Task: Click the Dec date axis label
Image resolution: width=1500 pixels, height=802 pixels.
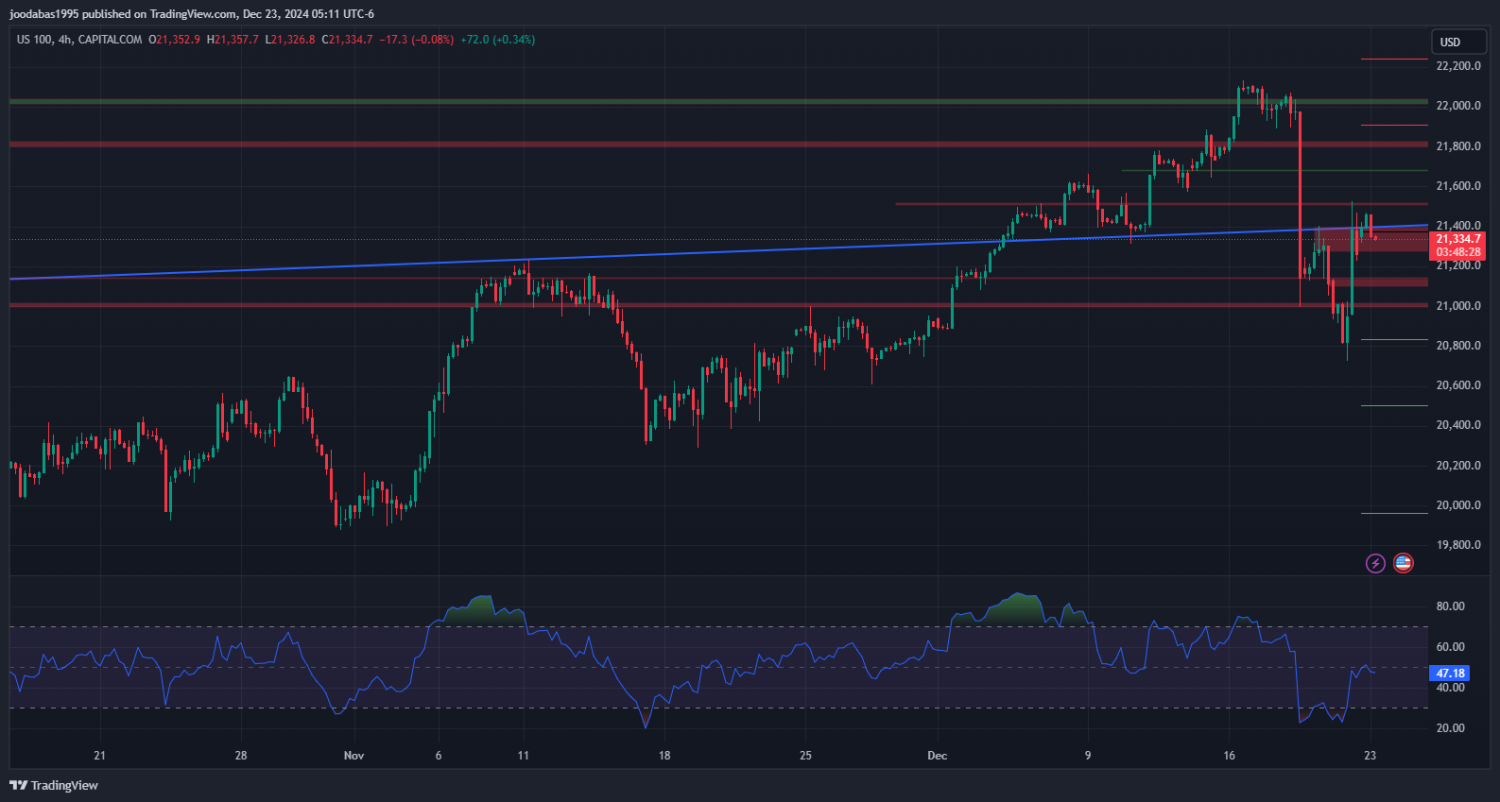Action: pos(937,756)
